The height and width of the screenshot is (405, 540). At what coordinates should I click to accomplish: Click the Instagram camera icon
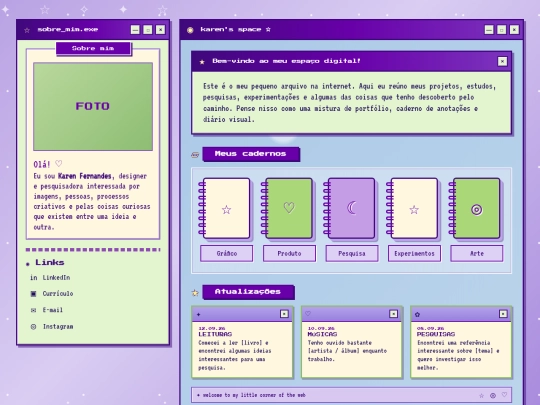tap(33, 326)
